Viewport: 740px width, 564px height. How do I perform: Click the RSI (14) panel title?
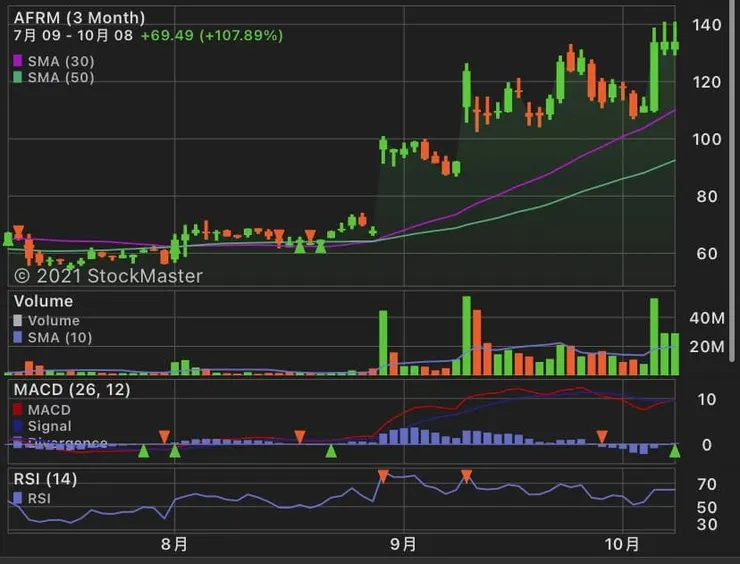45,479
